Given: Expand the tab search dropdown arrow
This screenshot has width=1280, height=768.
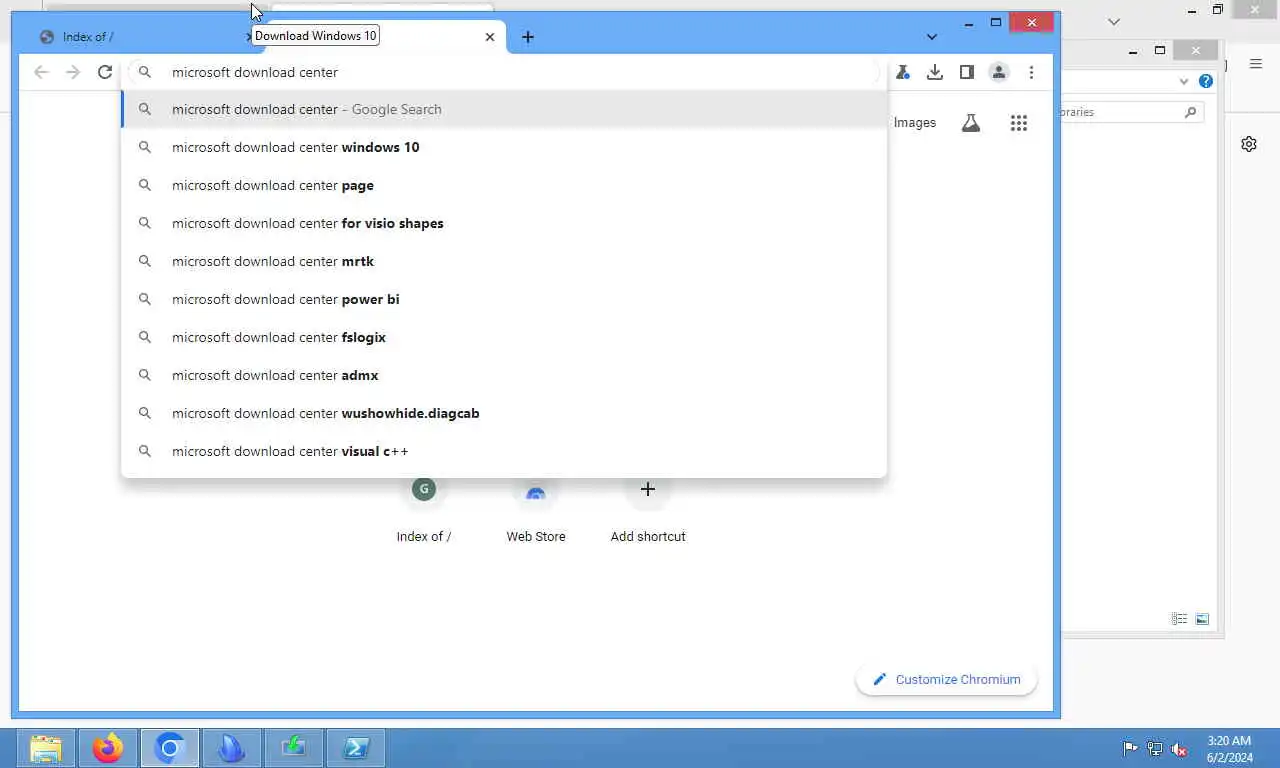Looking at the screenshot, I should point(932,37).
